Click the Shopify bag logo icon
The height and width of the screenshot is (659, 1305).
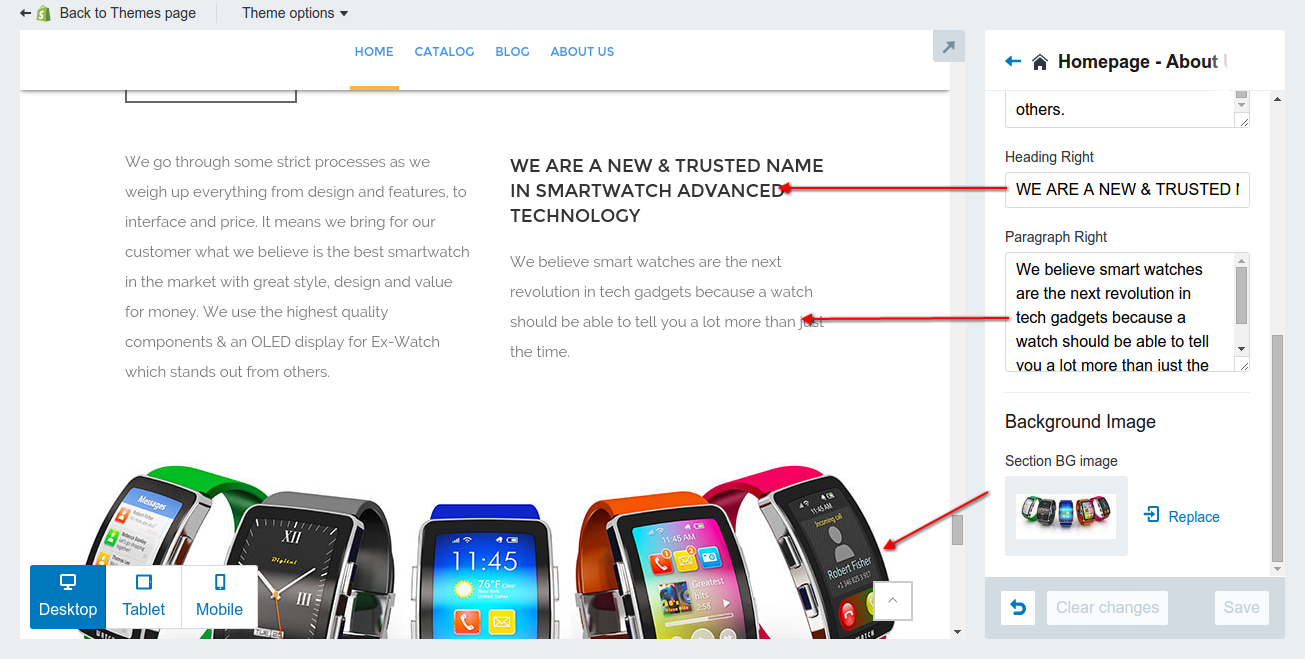(44, 14)
